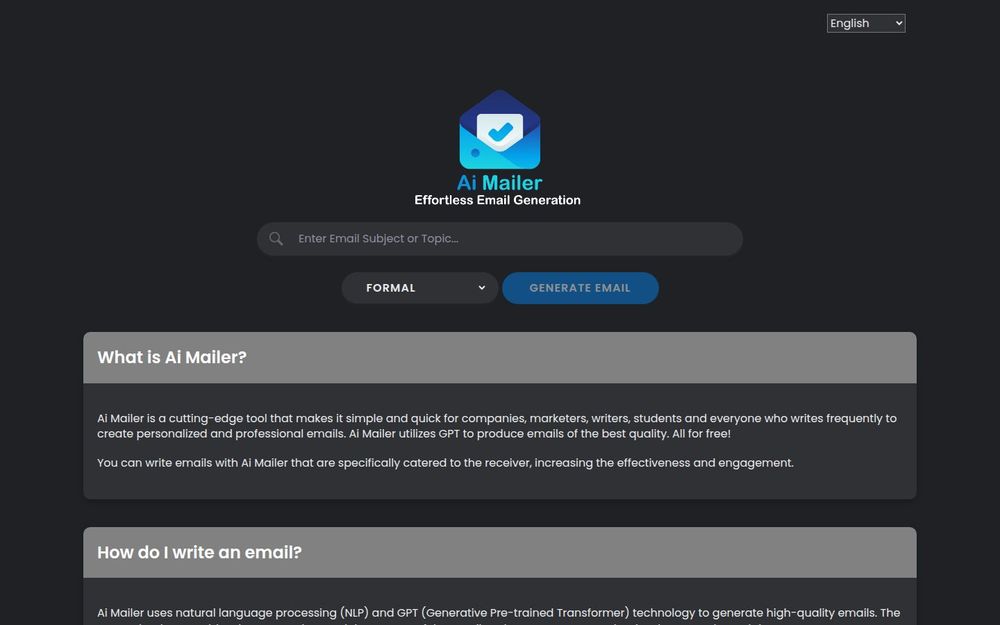1000x625 pixels.
Task: Open the FORMAL tone dropdown
Action: click(420, 288)
